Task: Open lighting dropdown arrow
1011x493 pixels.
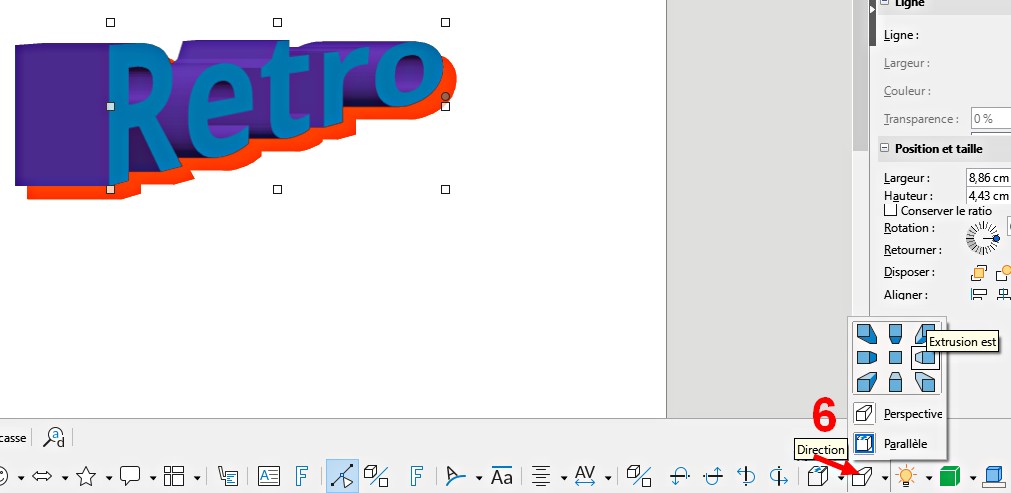Action: [x=929, y=478]
